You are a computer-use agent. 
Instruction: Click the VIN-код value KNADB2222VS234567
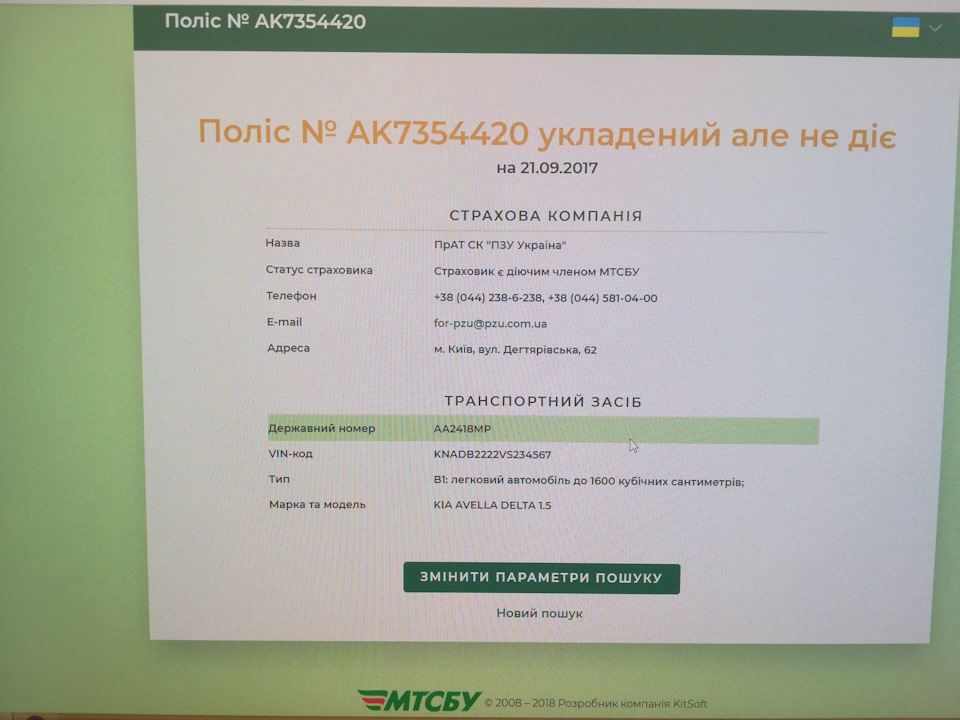pyautogui.click(x=492, y=454)
